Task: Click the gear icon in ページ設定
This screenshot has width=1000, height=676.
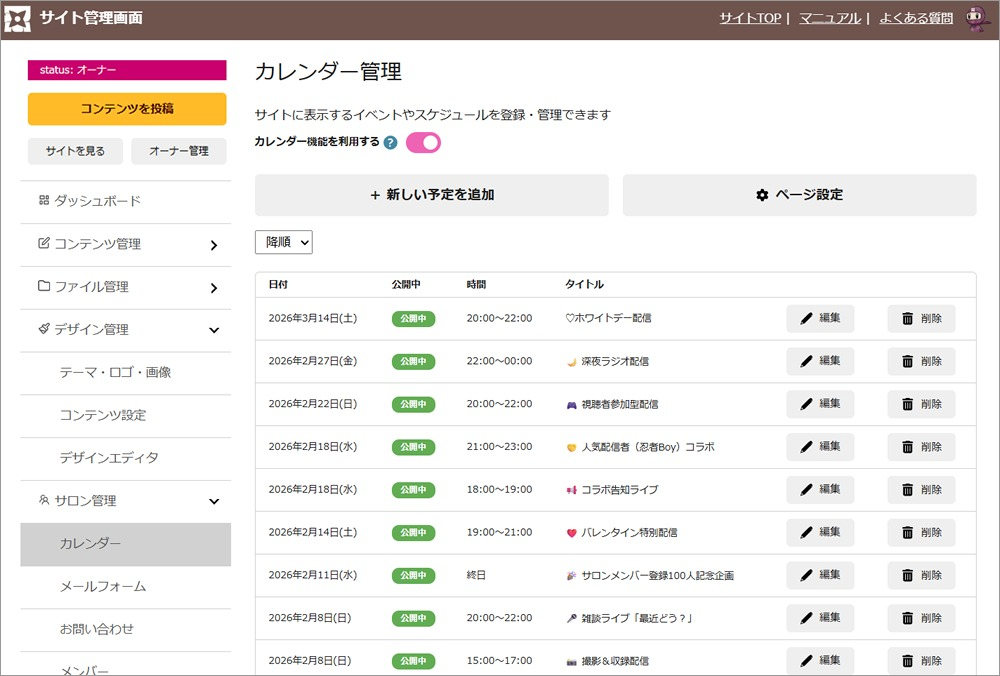Action: pyautogui.click(x=762, y=196)
